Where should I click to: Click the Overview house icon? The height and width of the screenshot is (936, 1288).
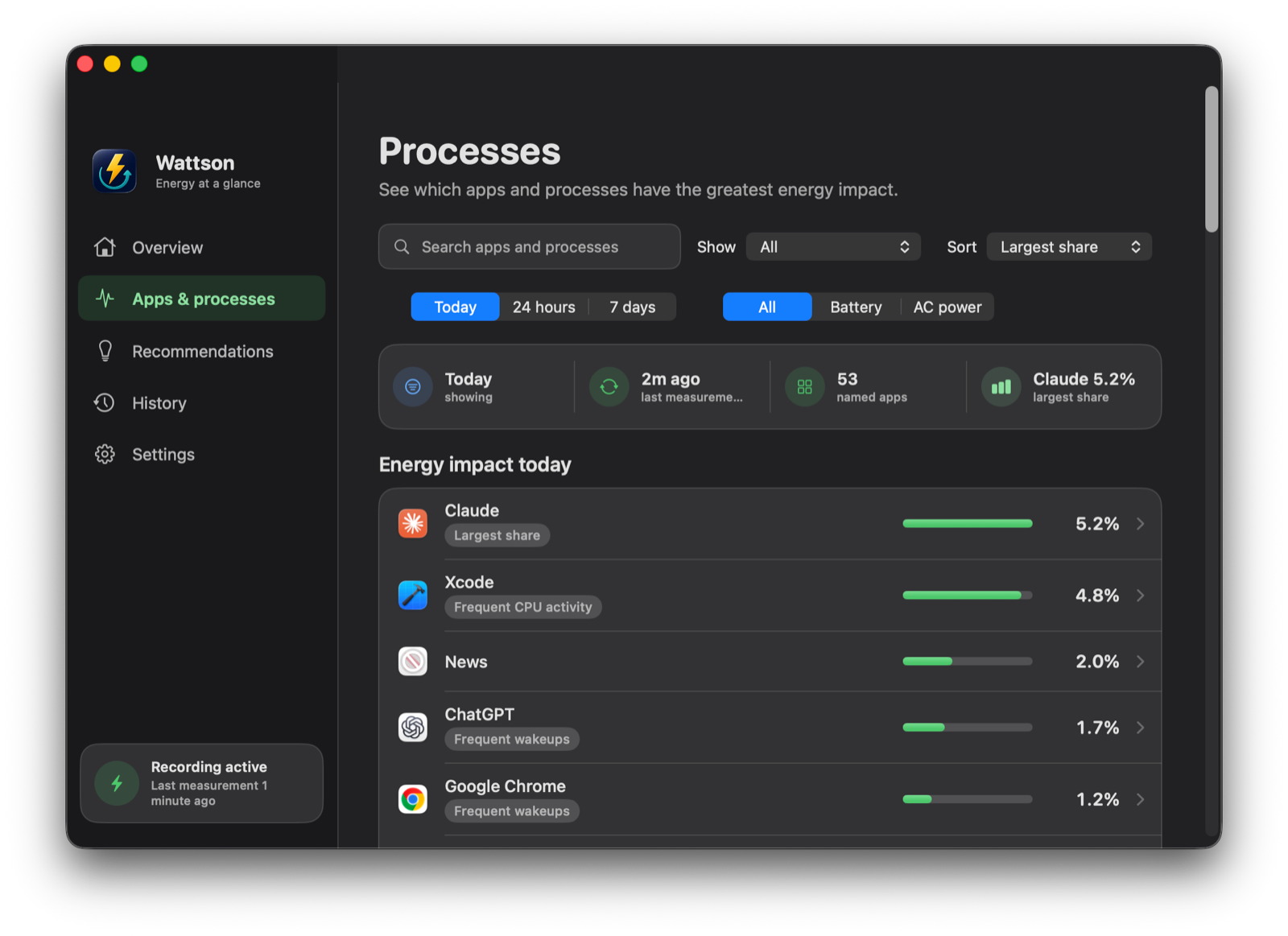[105, 247]
